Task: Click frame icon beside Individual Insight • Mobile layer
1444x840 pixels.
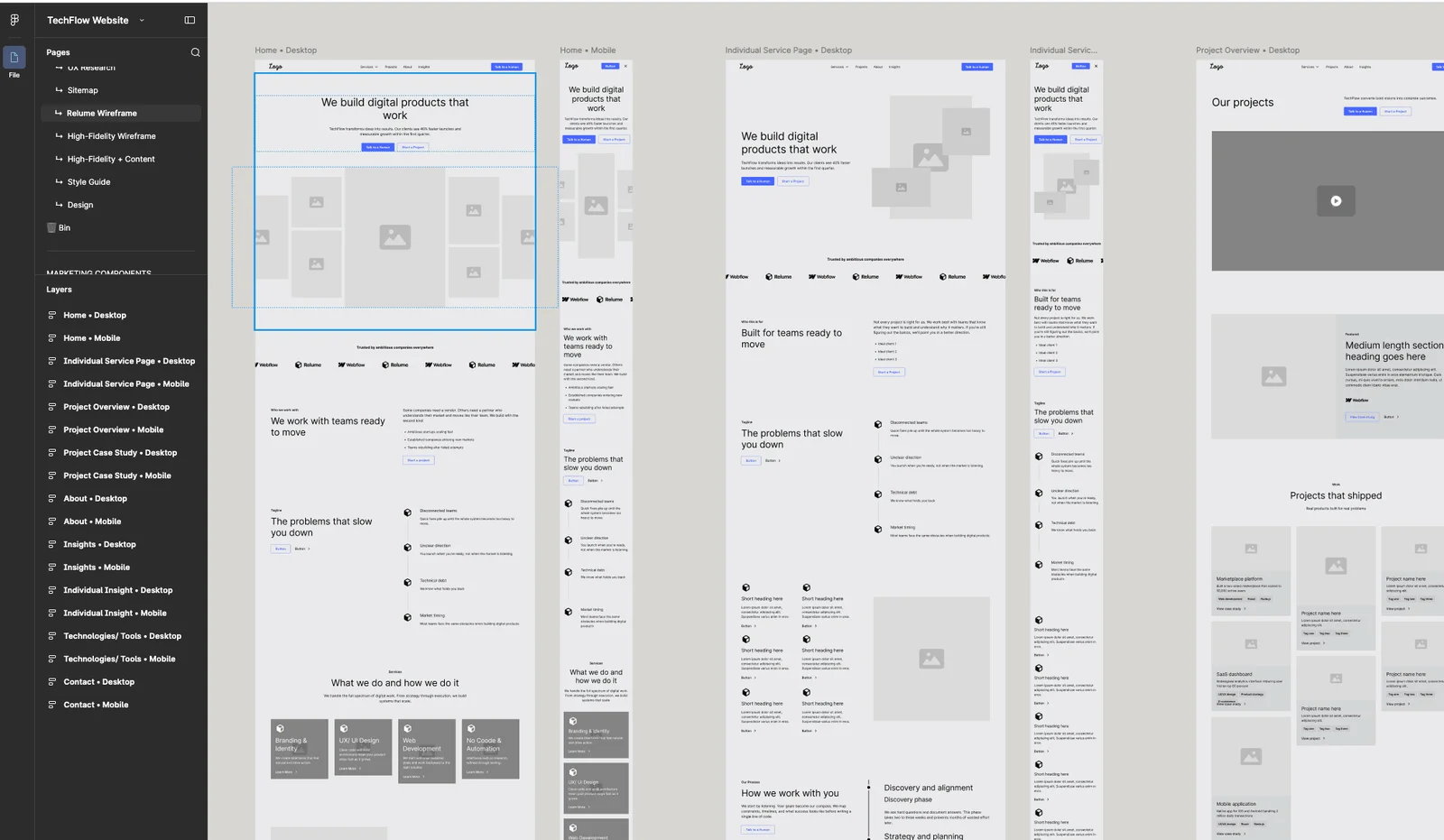Action: coord(52,614)
